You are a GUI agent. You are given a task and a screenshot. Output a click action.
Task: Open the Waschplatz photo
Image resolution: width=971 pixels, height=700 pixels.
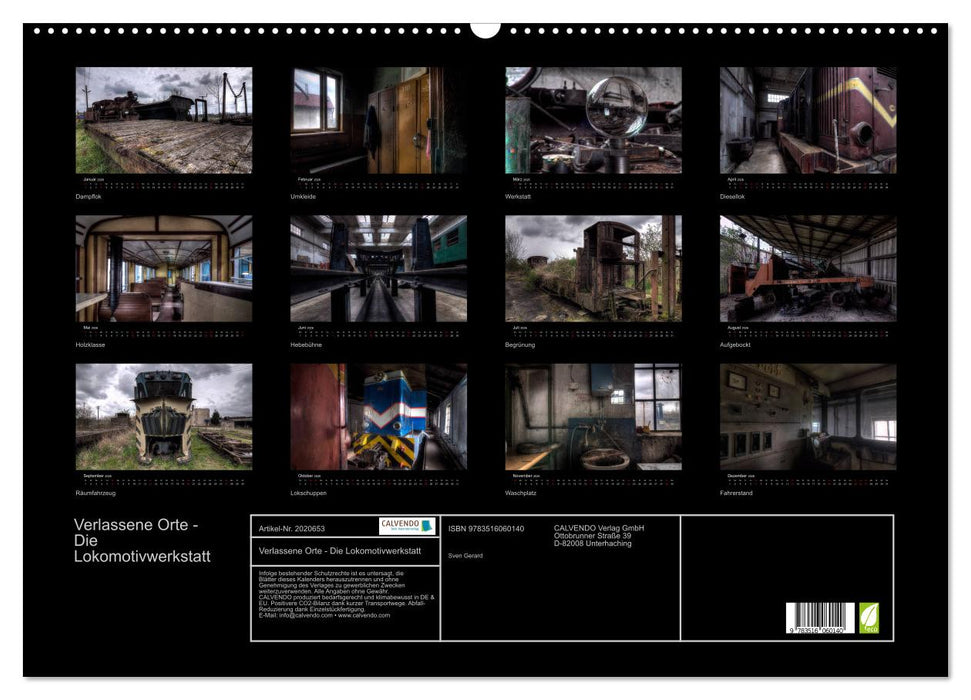tap(593, 416)
